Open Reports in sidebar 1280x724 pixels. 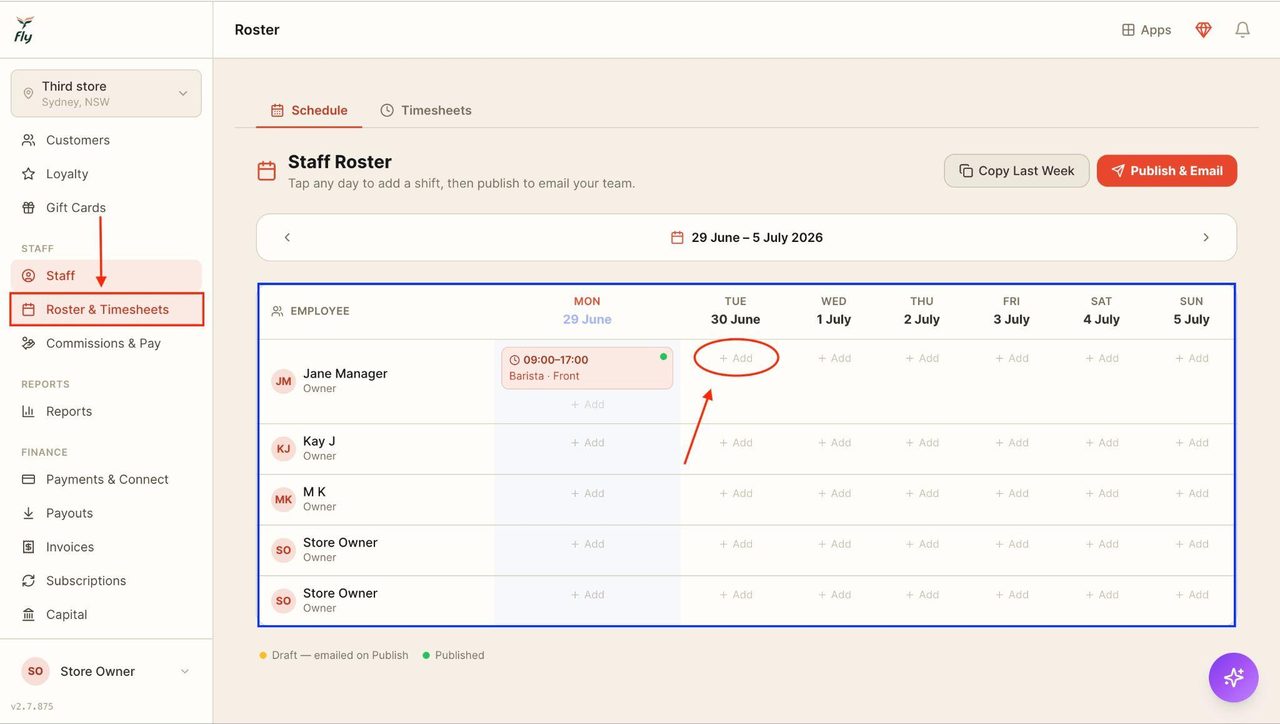[x=106, y=411]
